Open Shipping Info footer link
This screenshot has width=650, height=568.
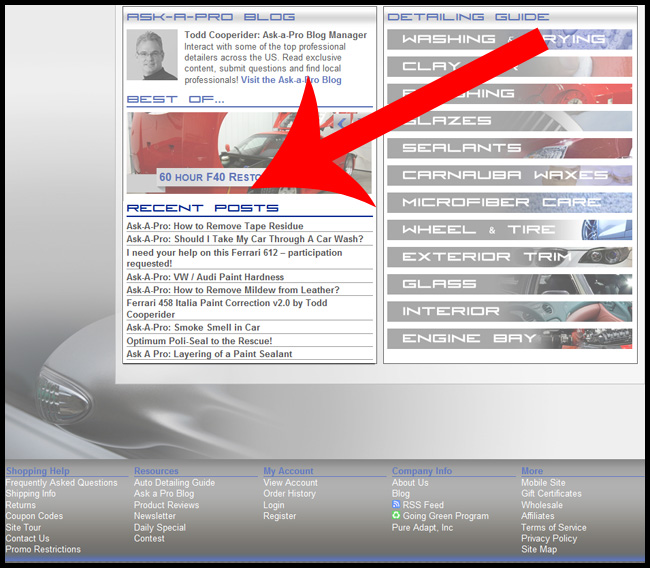(x=31, y=493)
